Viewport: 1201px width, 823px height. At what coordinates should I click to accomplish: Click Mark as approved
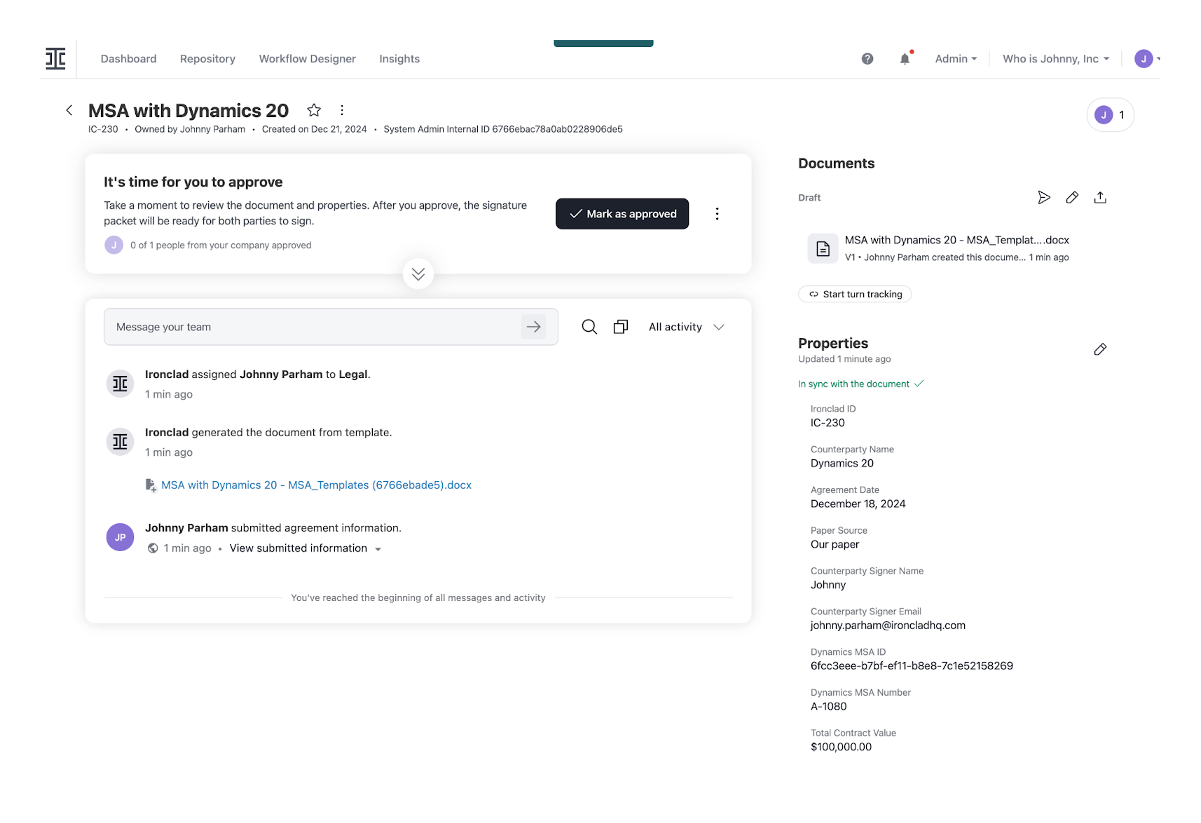click(x=622, y=214)
